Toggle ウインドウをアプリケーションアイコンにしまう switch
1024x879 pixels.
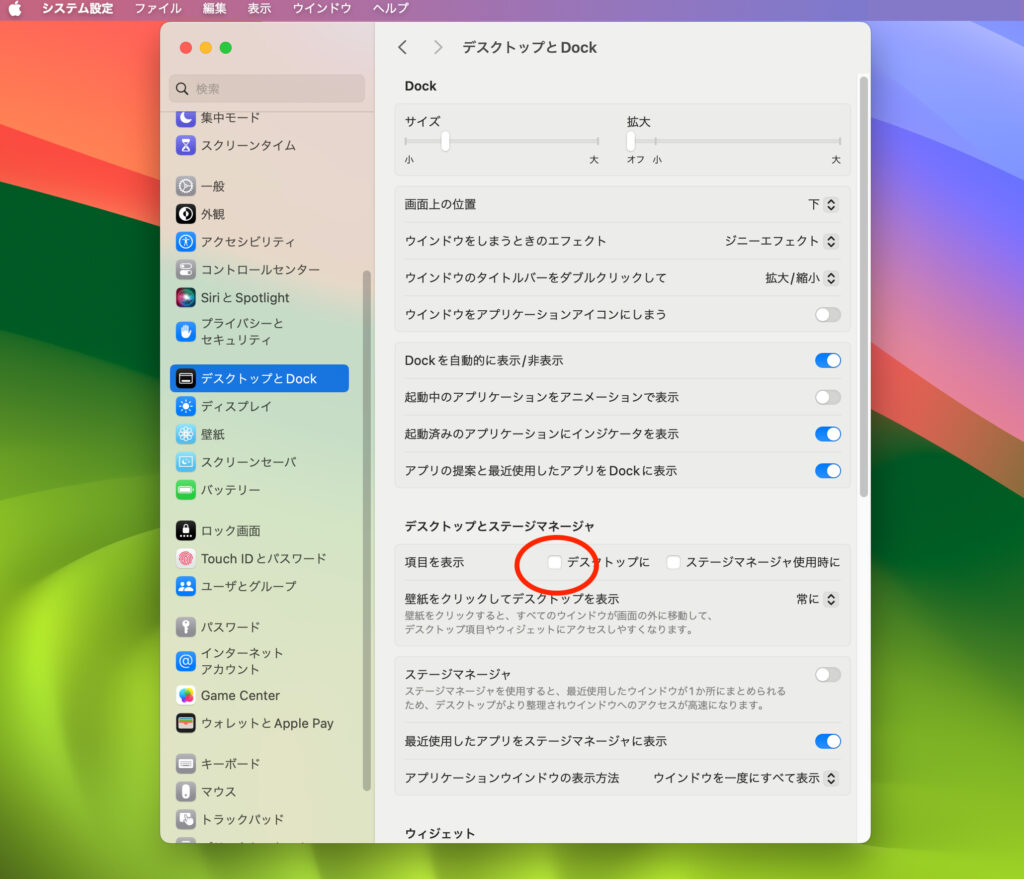click(x=827, y=315)
